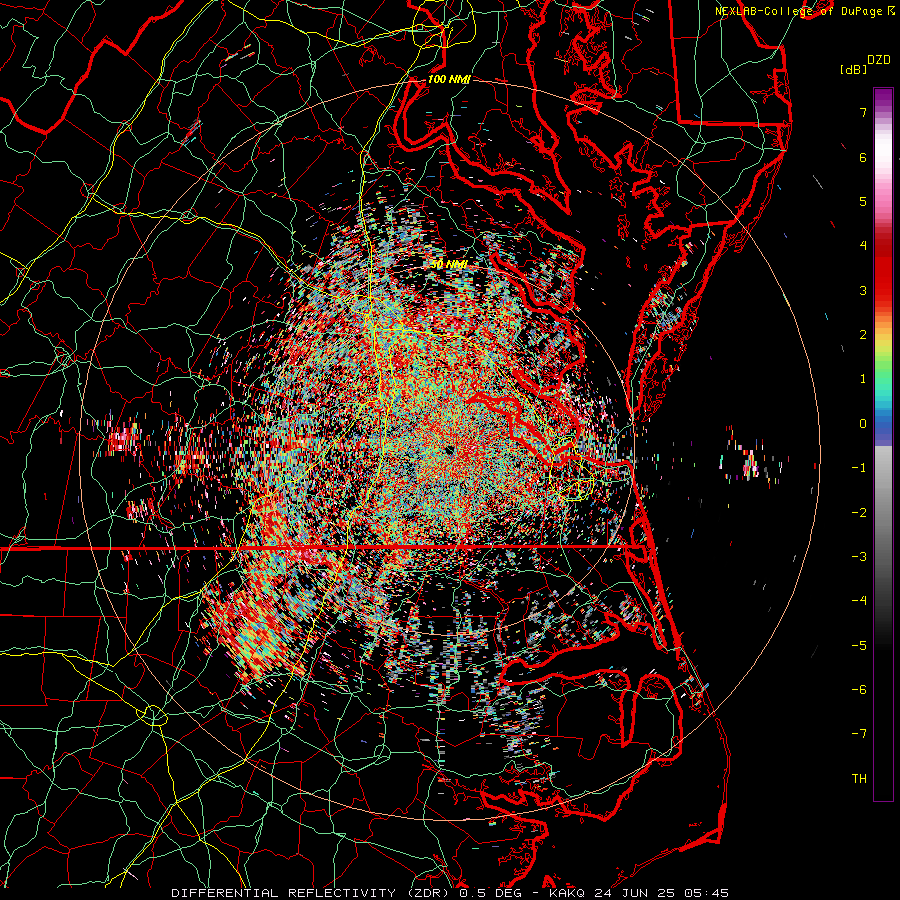Click the positive 6 scale value
900x900 pixels.
863,157
